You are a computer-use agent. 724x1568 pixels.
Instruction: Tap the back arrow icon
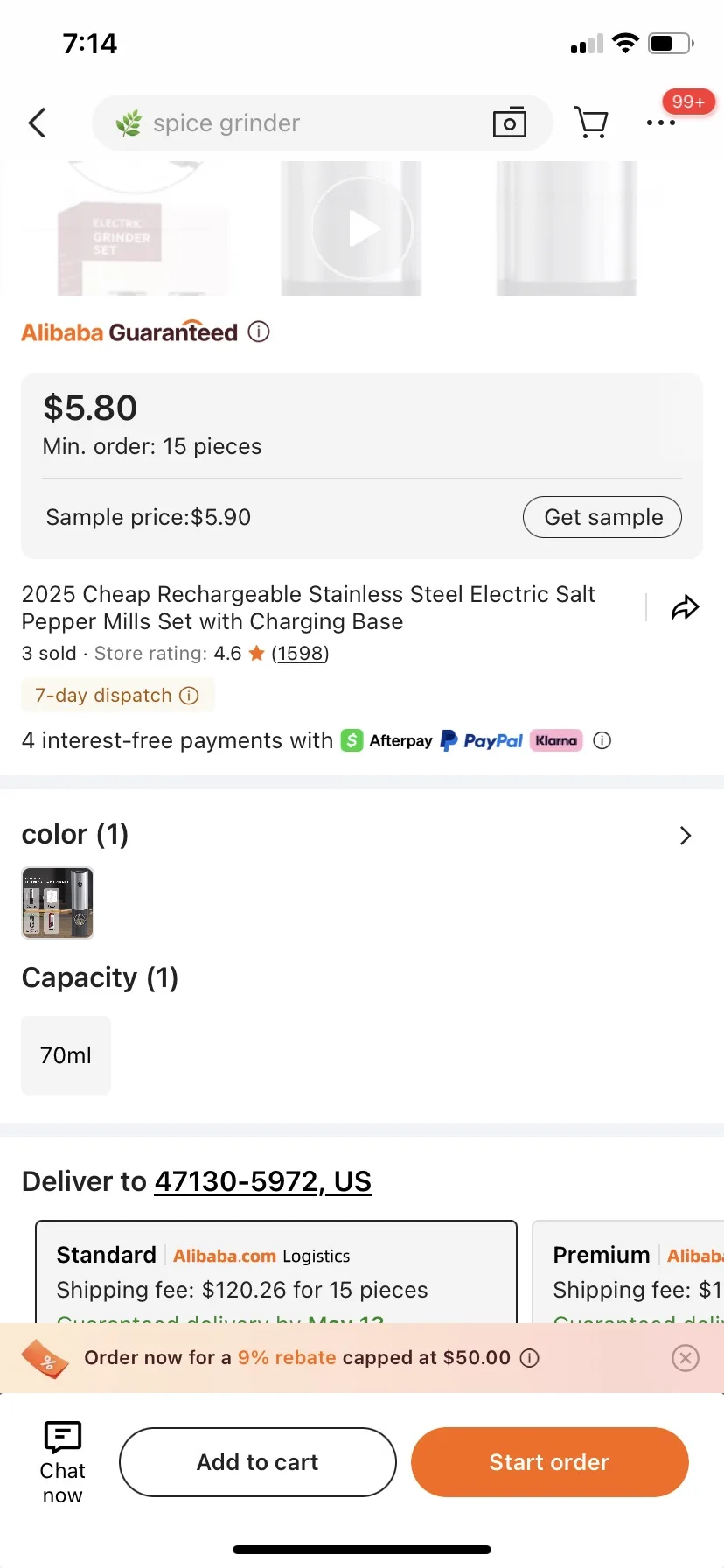click(37, 123)
